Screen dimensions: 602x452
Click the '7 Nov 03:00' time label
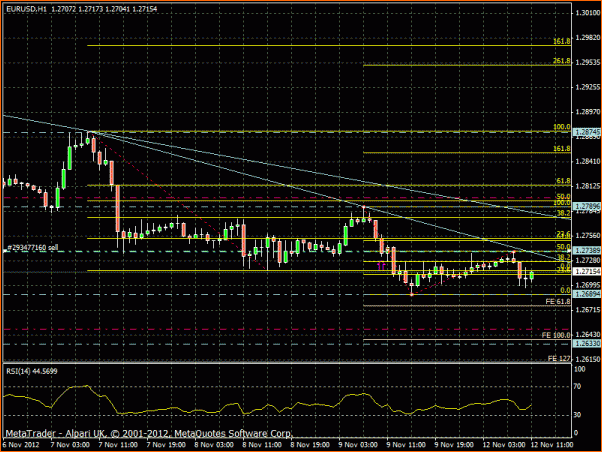[x=70, y=445]
